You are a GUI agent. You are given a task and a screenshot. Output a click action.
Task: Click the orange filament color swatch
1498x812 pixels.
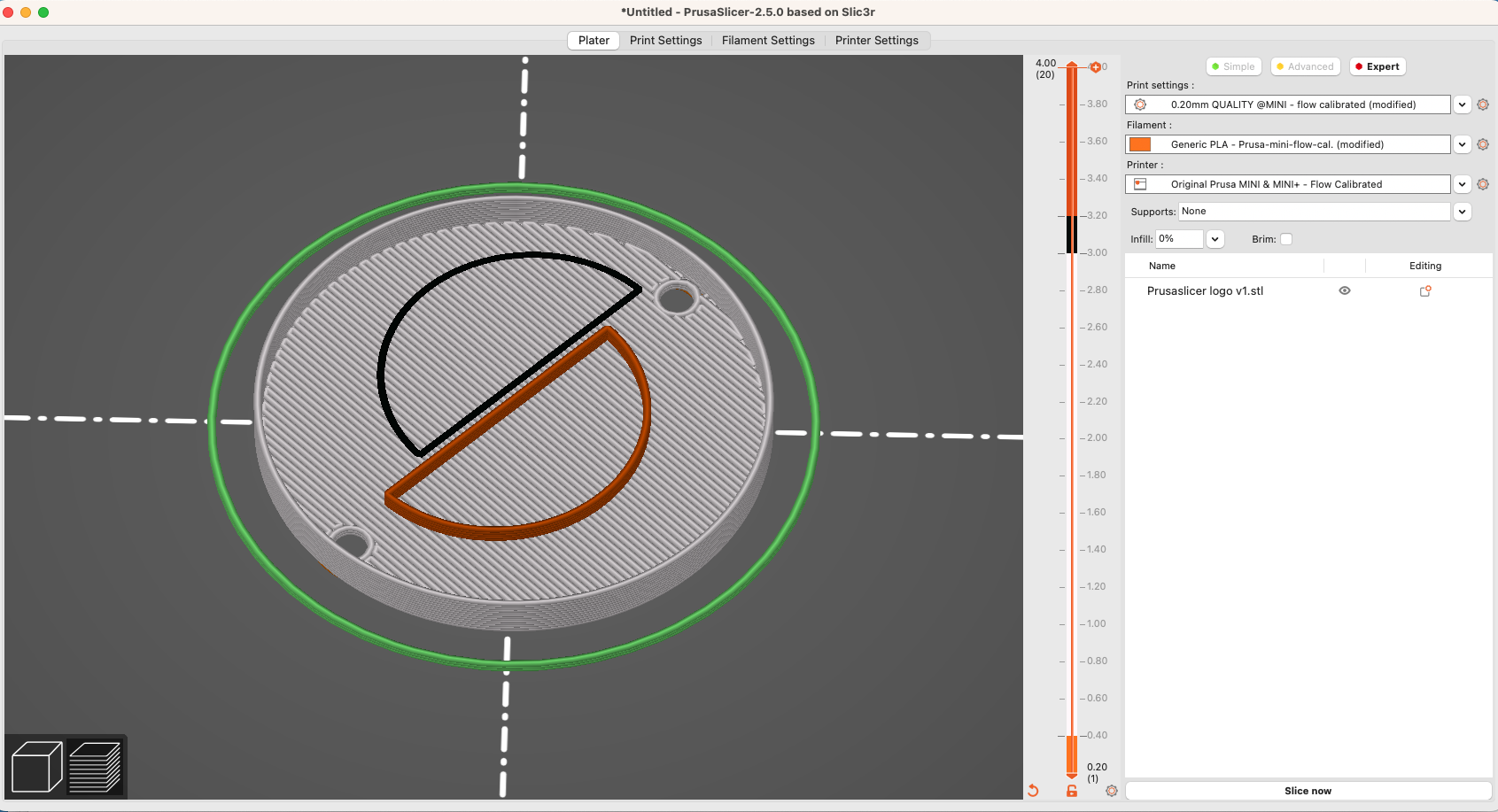pos(1140,144)
